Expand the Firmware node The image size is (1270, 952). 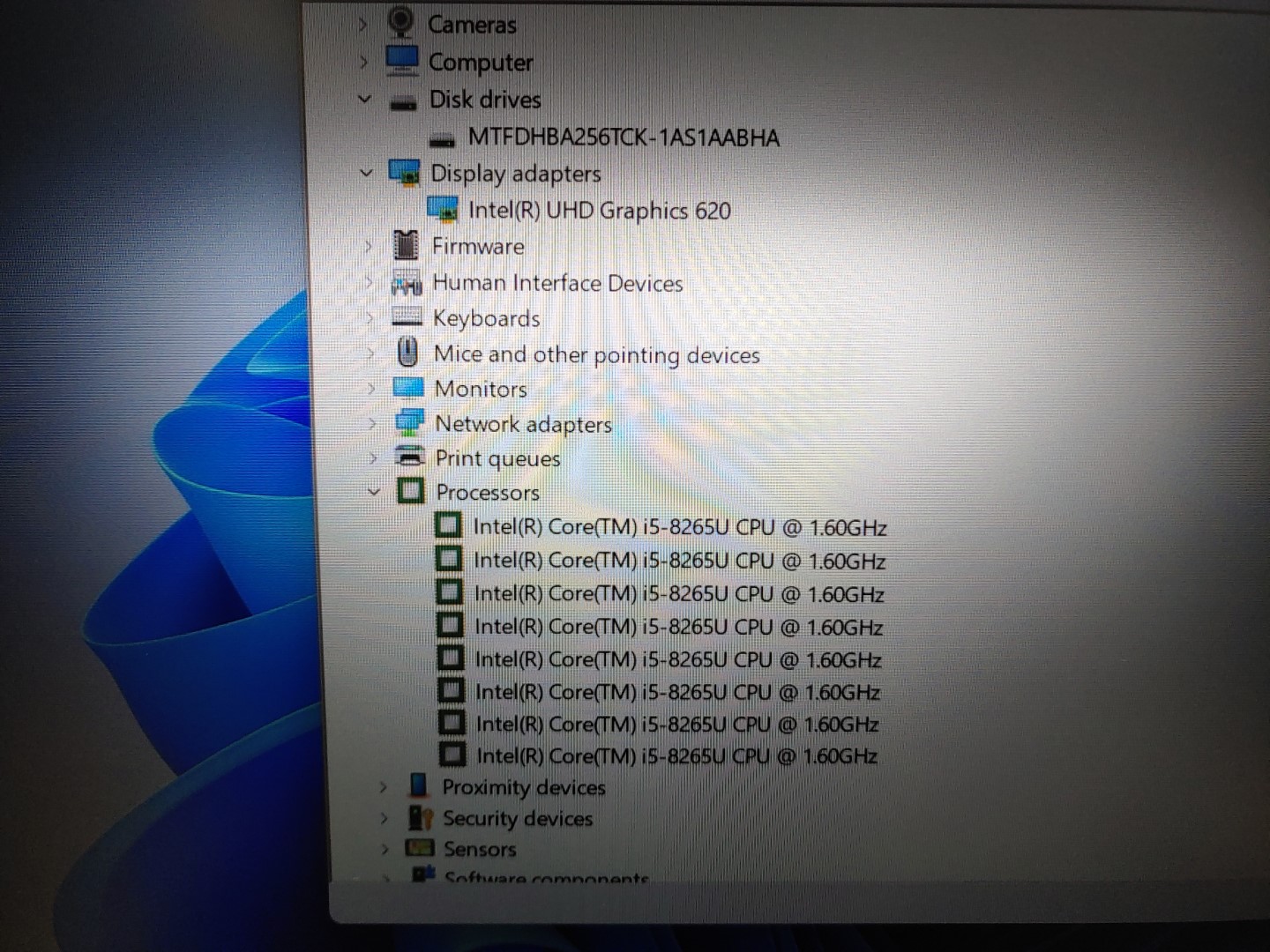point(369,247)
